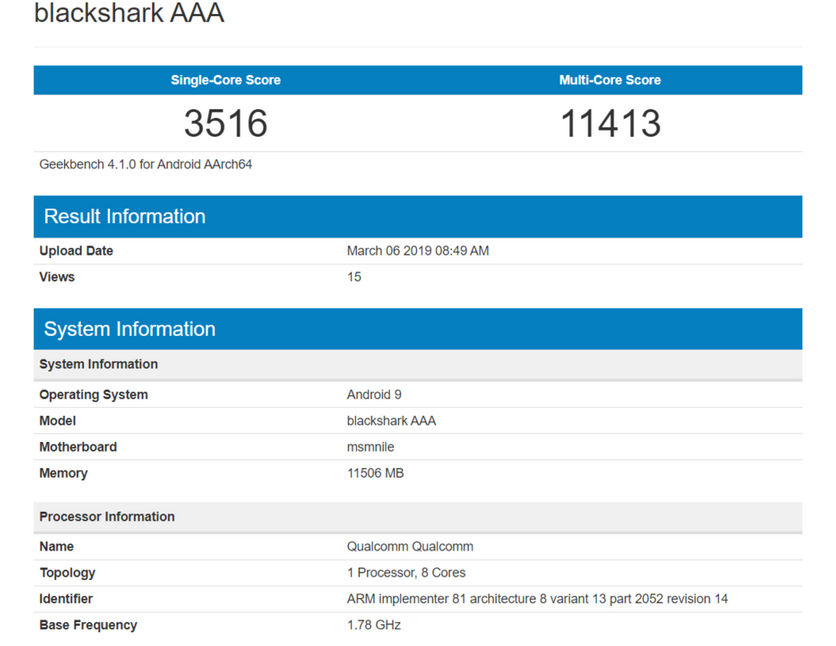Select 'Geekbench 4.1.0 for Android AArch64' text
Screen dimensions: 836x646
click(146, 164)
